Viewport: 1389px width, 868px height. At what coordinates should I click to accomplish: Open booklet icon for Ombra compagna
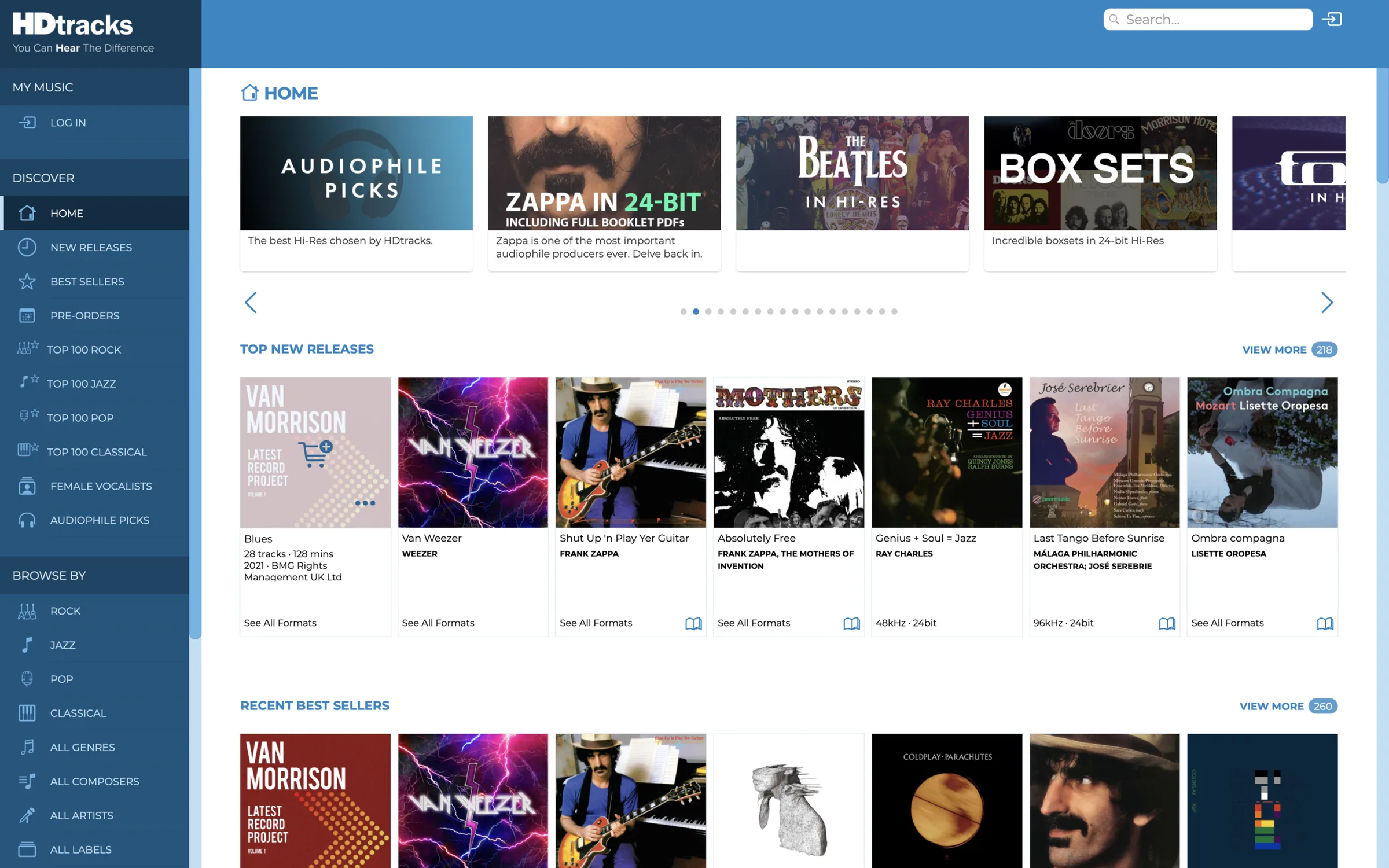coord(1325,623)
